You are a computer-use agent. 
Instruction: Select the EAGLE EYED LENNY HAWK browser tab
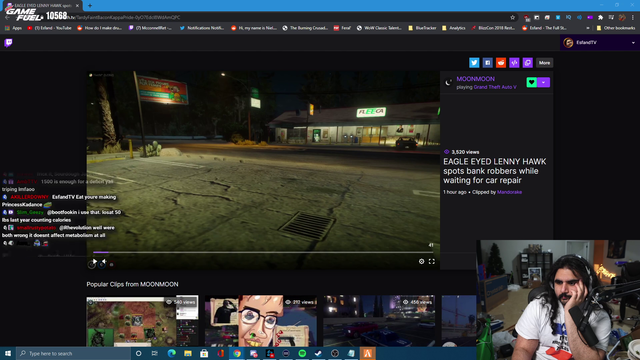click(x=41, y=6)
